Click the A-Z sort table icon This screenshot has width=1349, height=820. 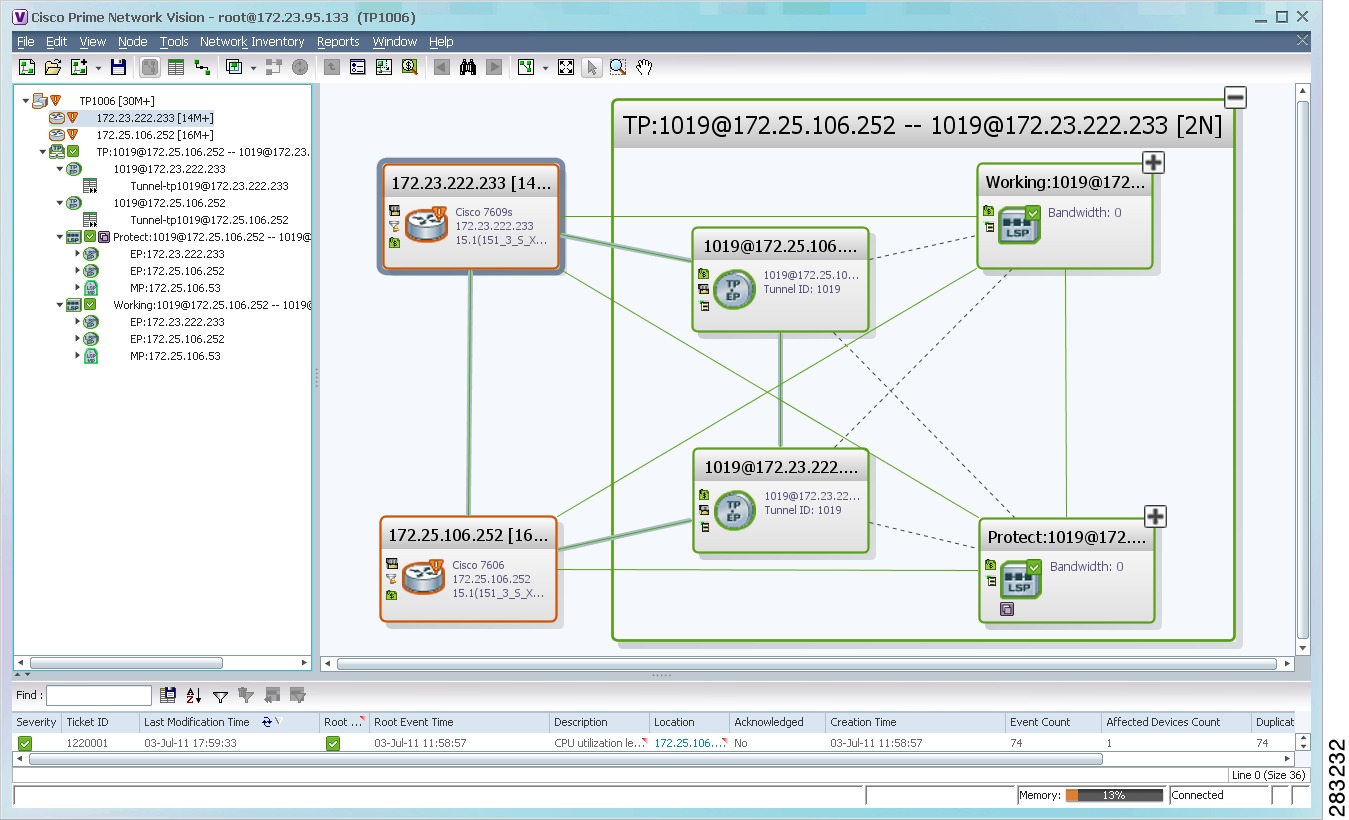point(194,695)
